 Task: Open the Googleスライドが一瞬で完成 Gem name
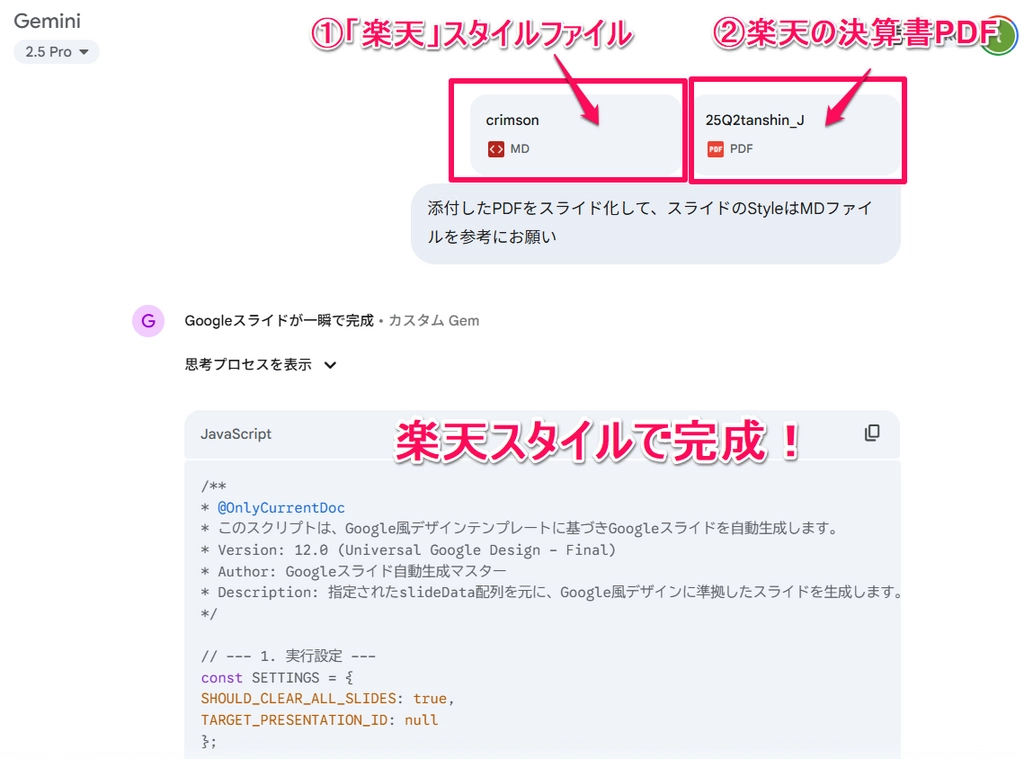[279, 321]
